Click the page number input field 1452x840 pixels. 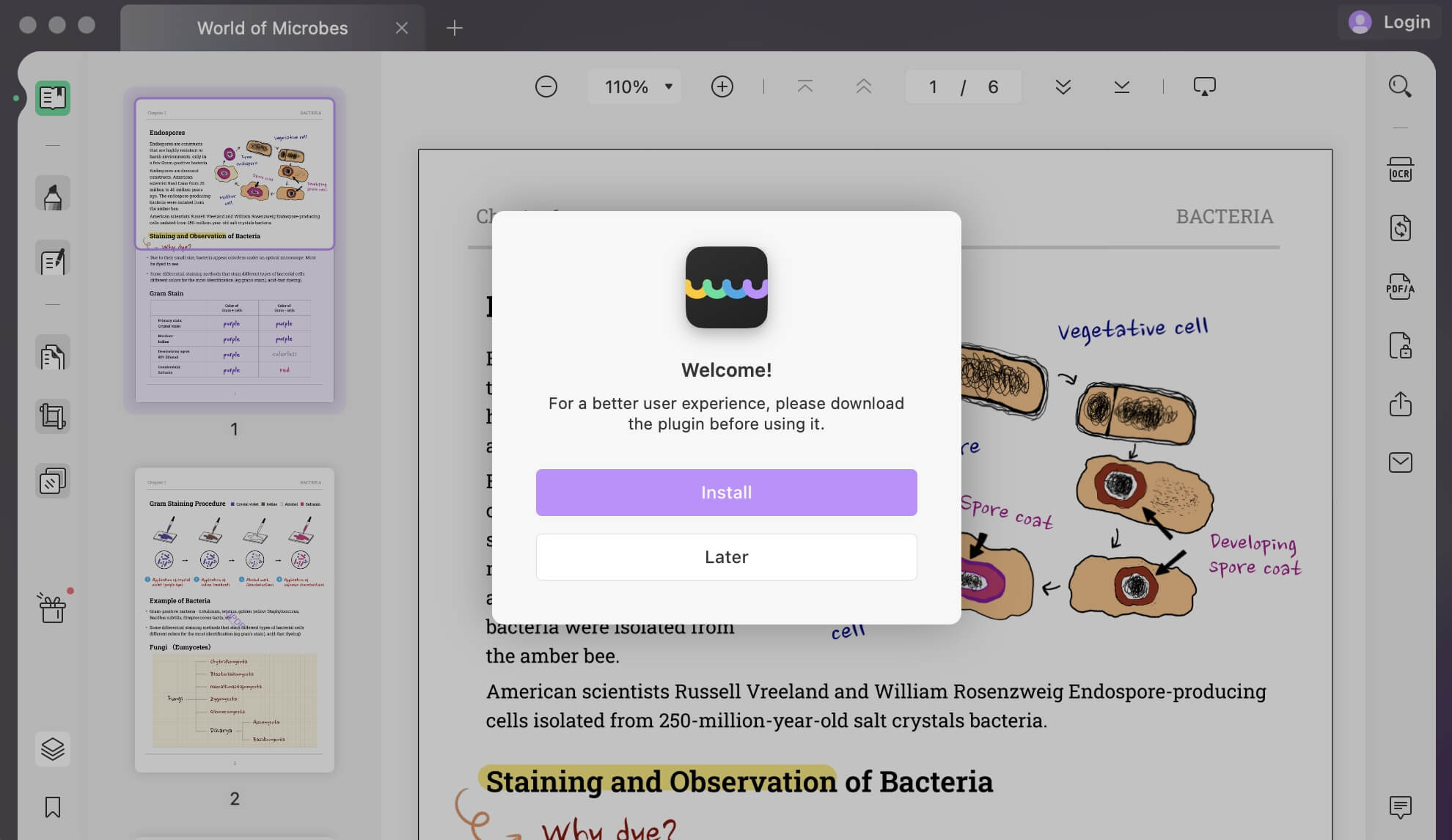(933, 86)
